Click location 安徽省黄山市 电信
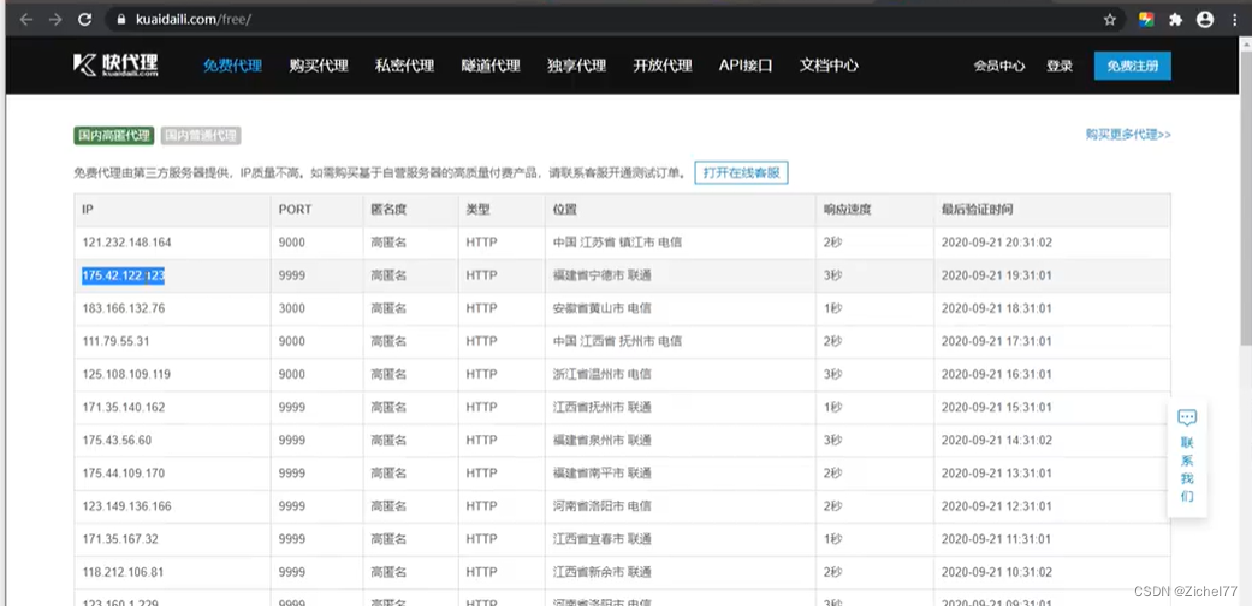This screenshot has height=606, width=1253. point(602,309)
